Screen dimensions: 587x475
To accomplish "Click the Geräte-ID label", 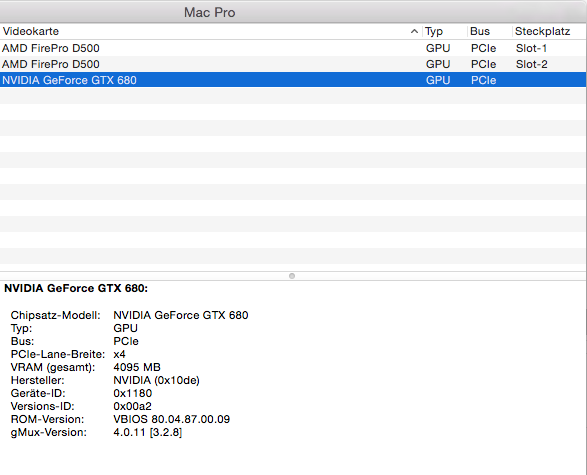I will [38, 393].
